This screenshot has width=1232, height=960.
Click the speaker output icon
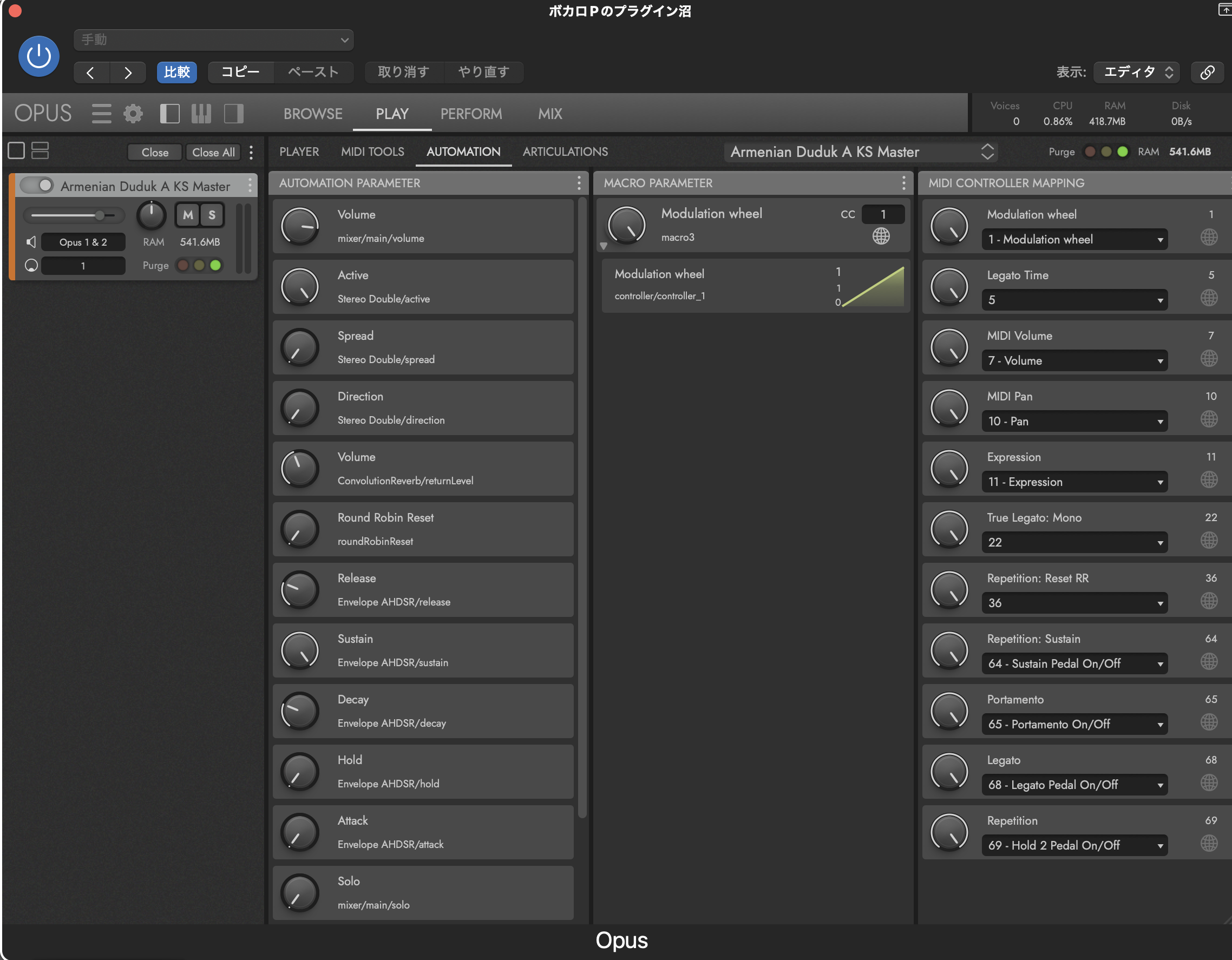point(31,242)
